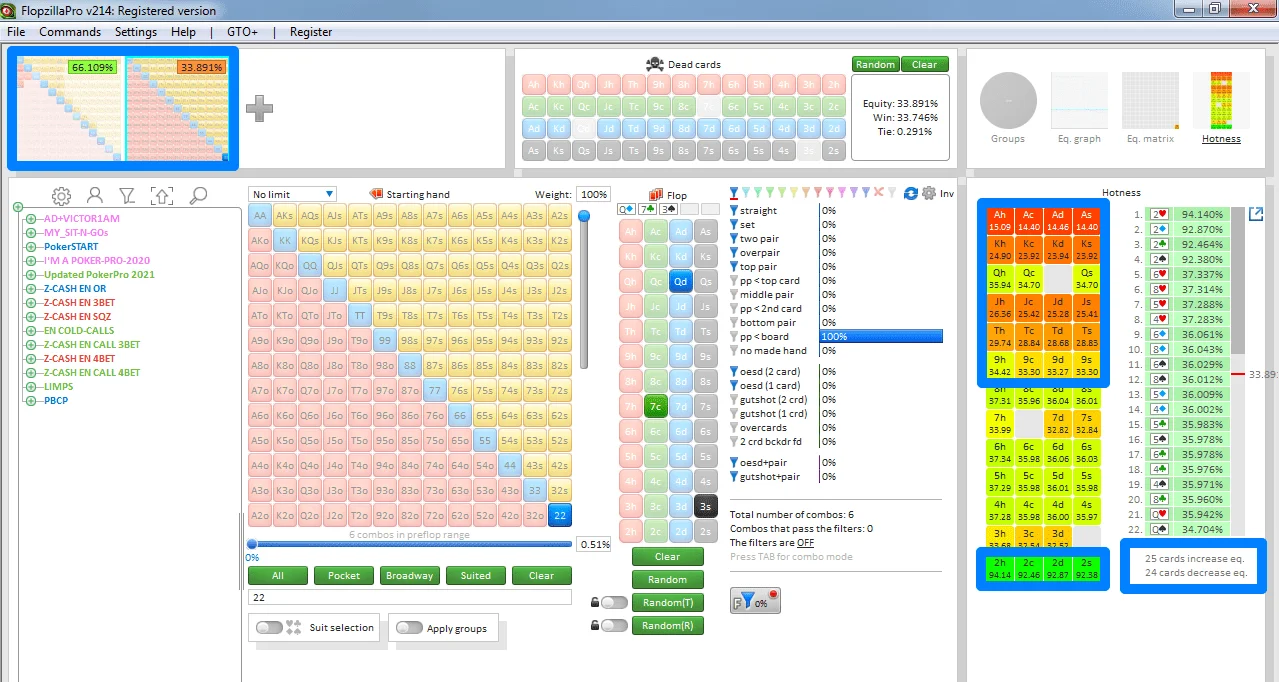Open the GTO+ menu item
1279x682 pixels.
click(242, 32)
